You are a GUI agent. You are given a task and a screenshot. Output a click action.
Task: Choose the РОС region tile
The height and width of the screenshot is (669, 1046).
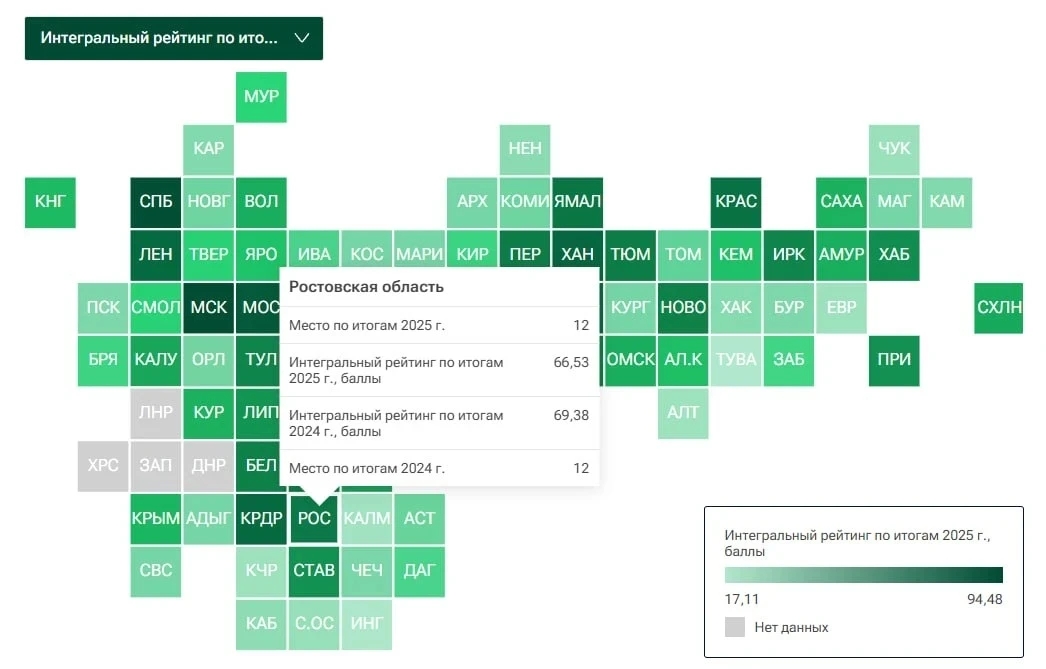click(x=314, y=519)
